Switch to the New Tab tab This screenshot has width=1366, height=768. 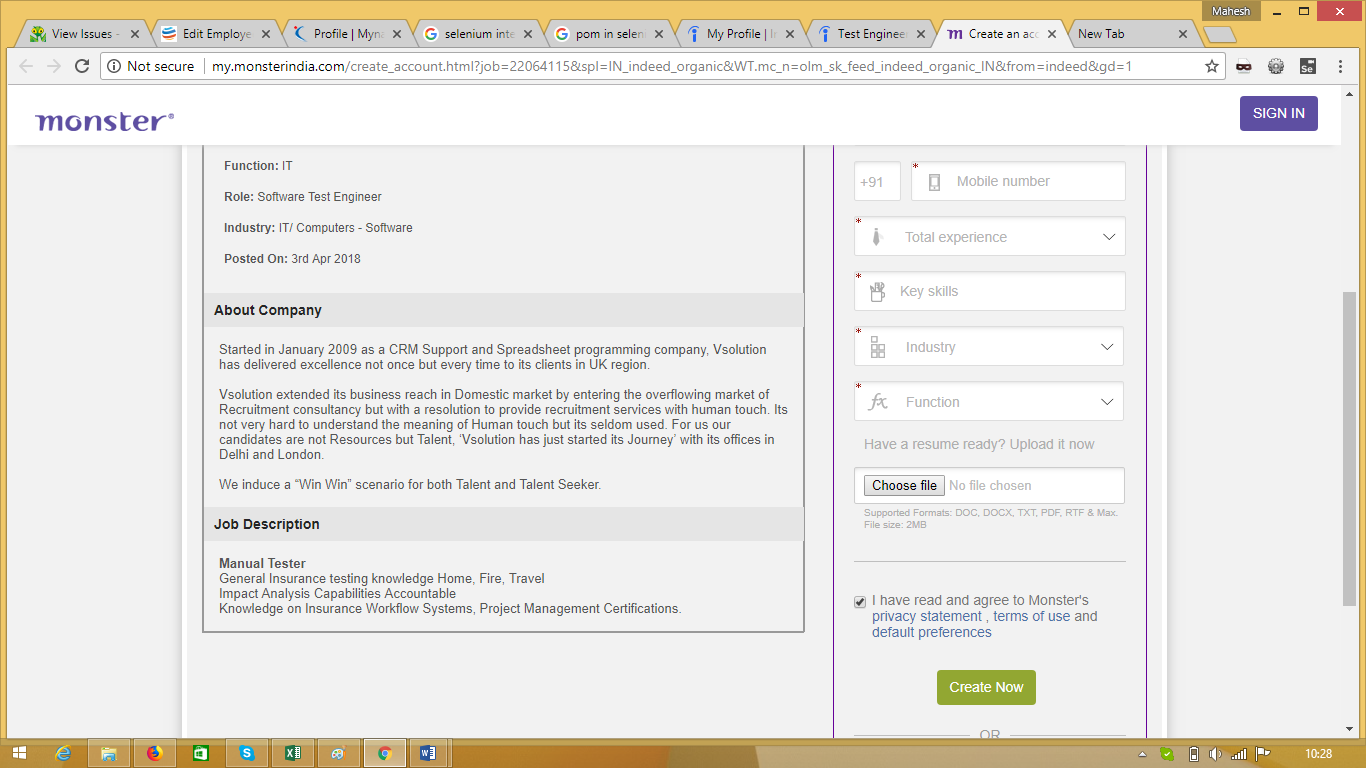(x=1132, y=34)
